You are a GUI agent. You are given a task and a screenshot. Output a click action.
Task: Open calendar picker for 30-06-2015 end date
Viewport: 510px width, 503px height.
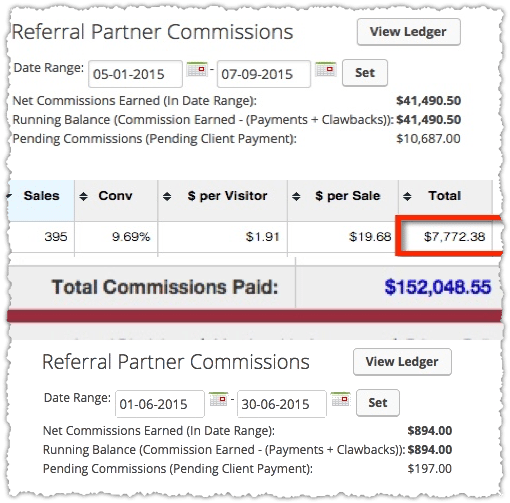(341, 399)
